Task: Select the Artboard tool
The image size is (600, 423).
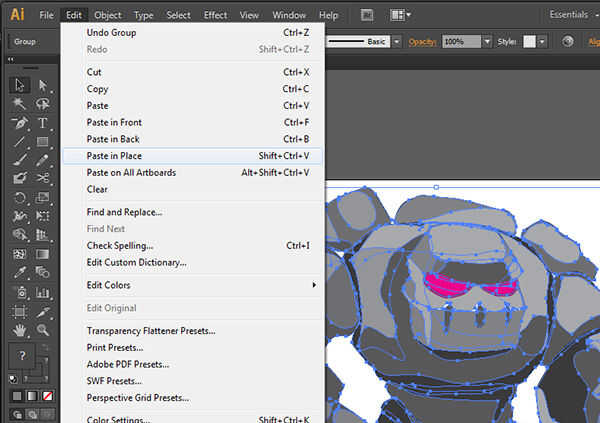Action: (19, 312)
